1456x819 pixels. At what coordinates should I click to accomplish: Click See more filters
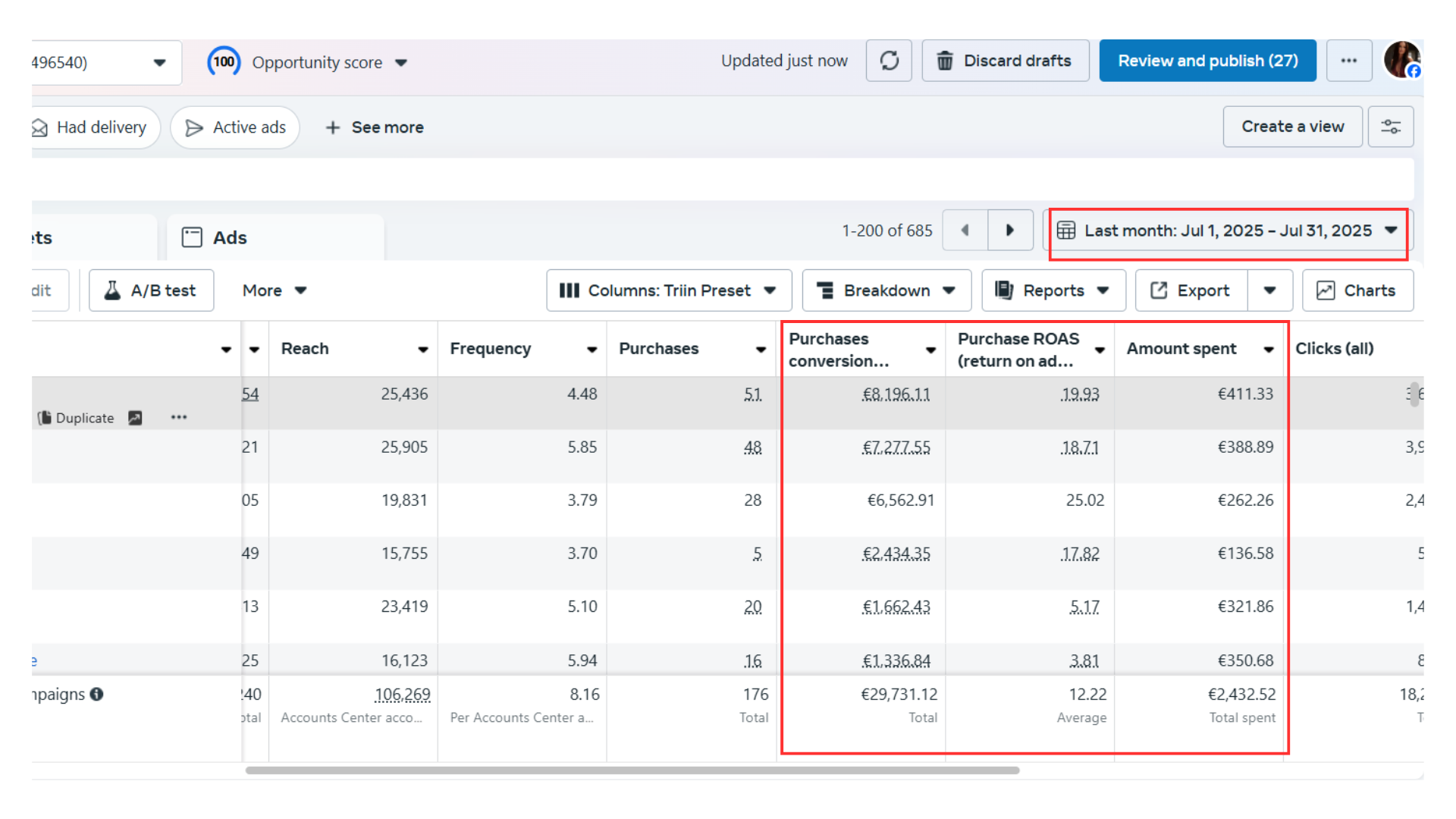click(375, 127)
